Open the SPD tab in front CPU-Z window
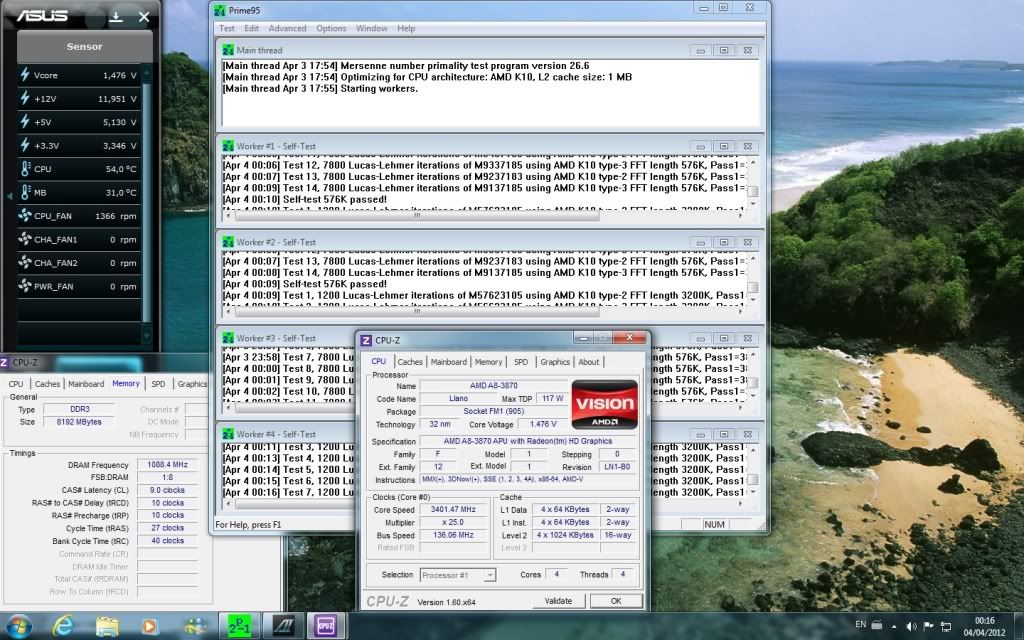The height and width of the screenshot is (640, 1024). (x=521, y=362)
